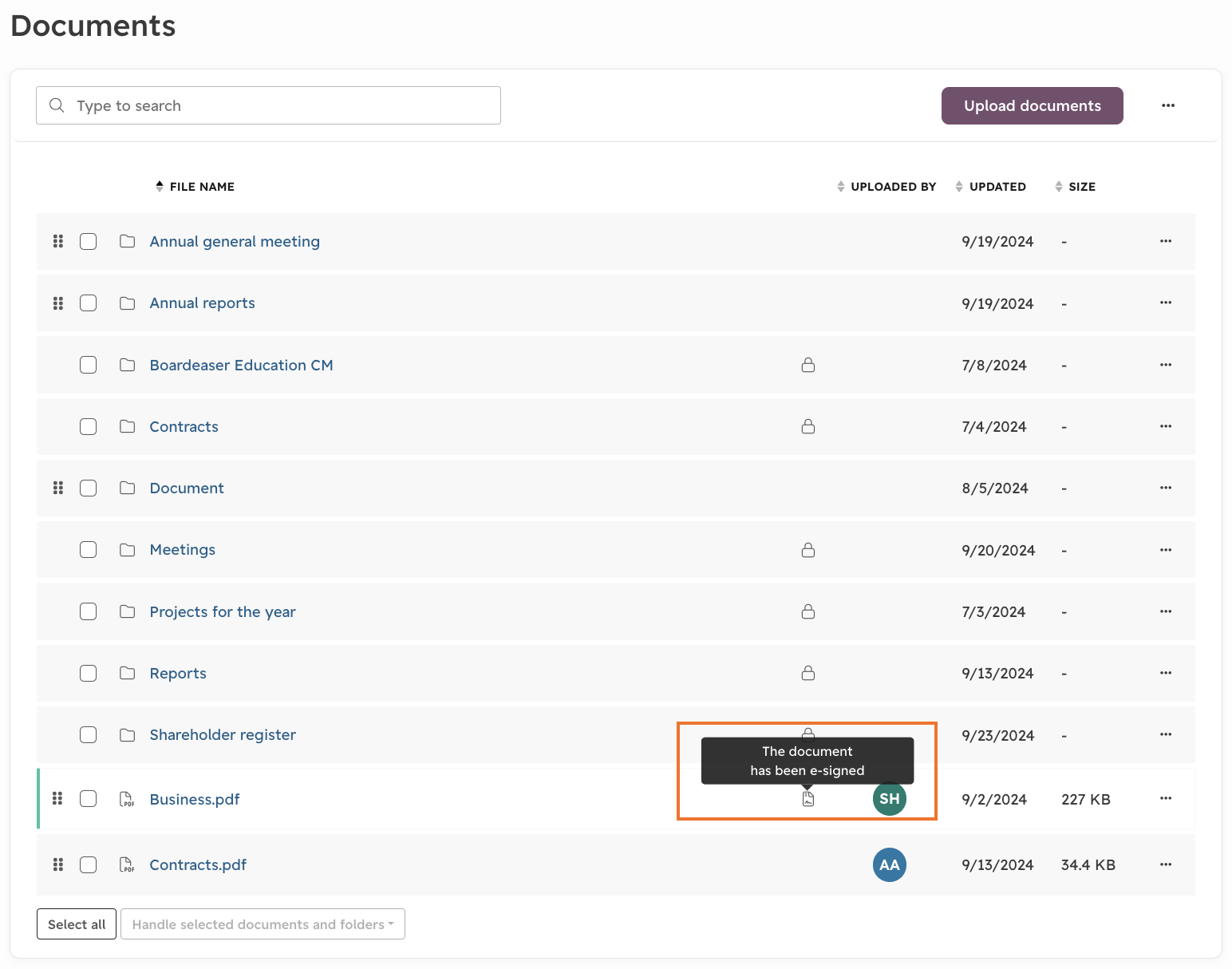Open the Annual general meeting folder

(235, 241)
